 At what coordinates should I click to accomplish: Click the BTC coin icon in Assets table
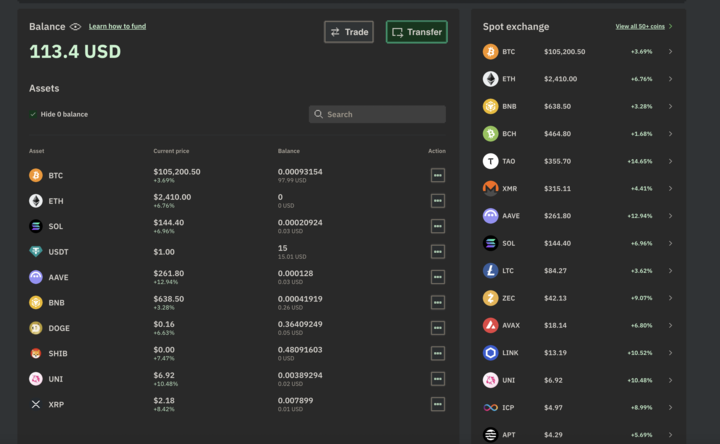tap(36, 175)
